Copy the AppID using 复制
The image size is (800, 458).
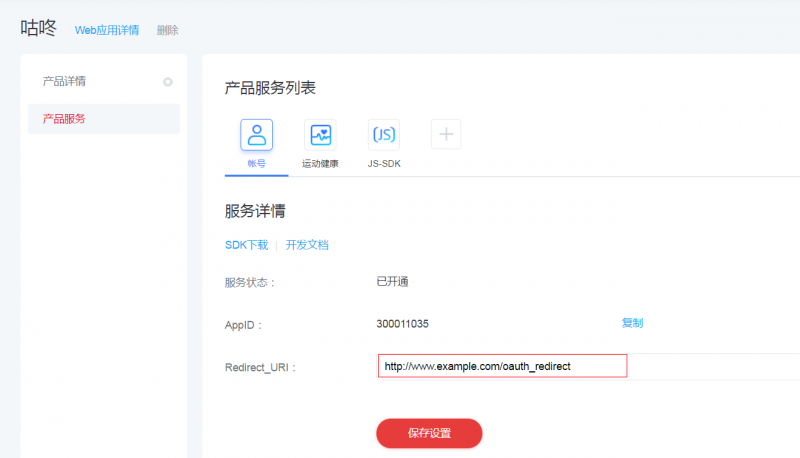(x=632, y=323)
